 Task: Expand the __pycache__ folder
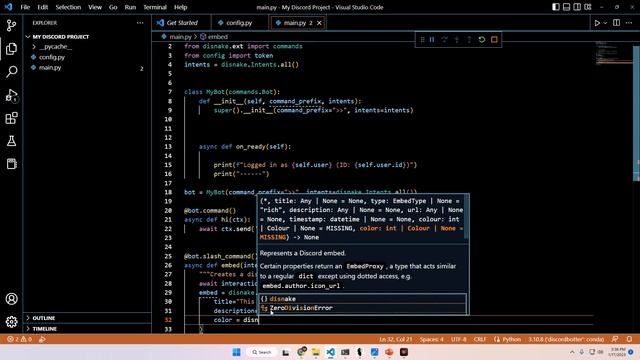(87, 47)
